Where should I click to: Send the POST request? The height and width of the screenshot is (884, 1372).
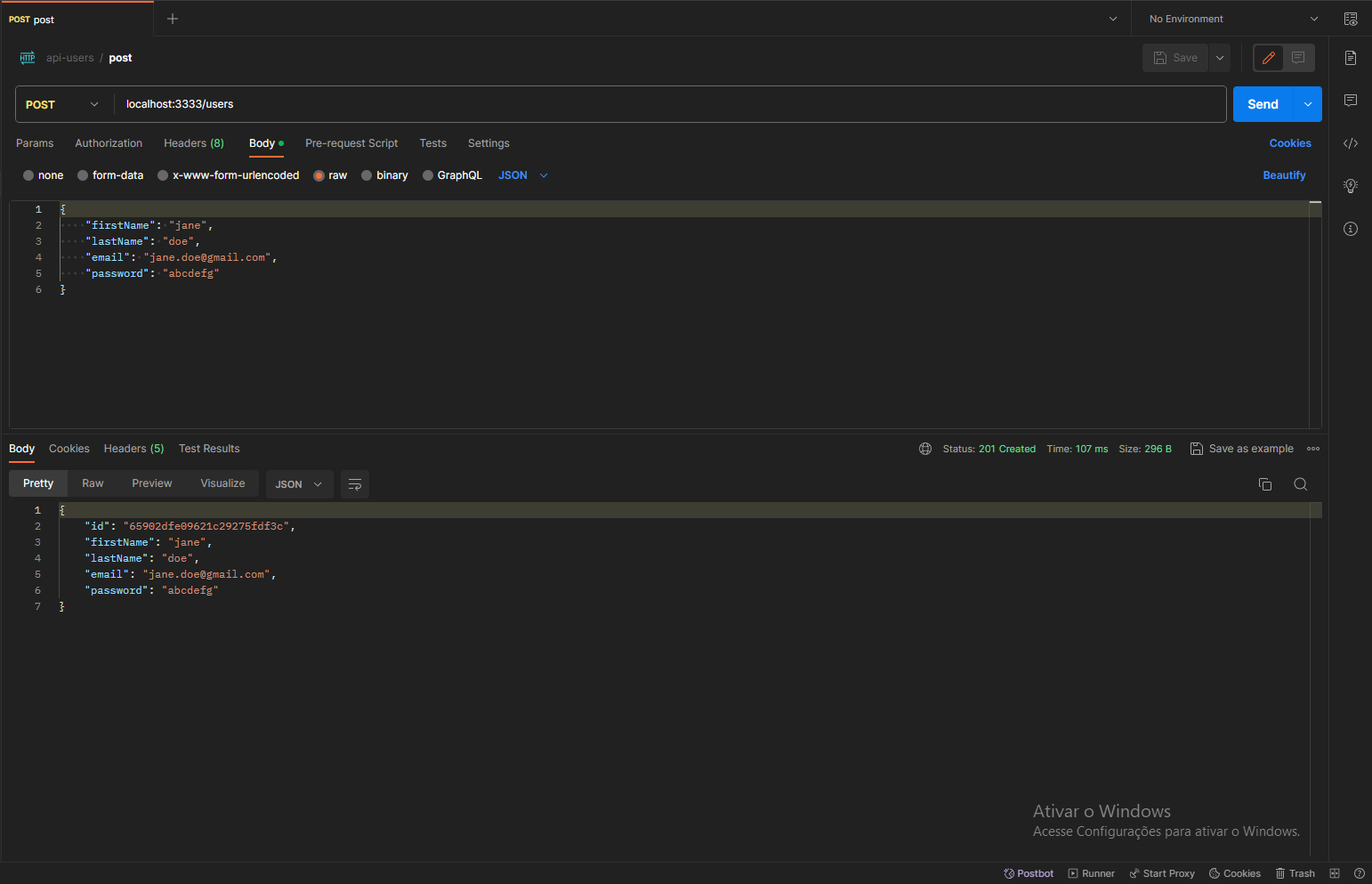click(x=1263, y=104)
